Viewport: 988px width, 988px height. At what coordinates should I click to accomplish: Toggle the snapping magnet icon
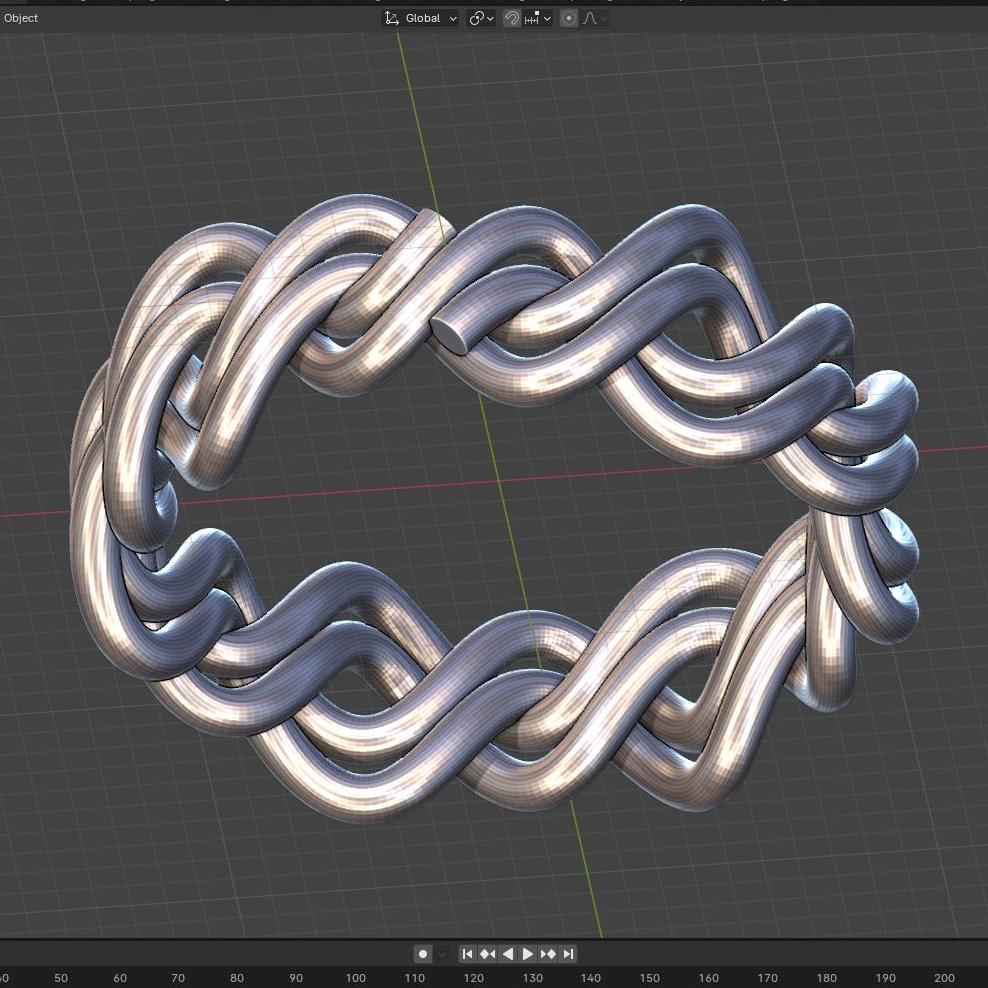click(512, 18)
